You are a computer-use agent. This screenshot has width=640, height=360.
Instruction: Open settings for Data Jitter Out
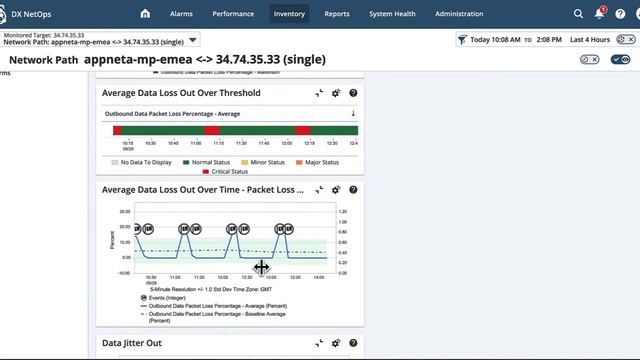[x=336, y=343]
